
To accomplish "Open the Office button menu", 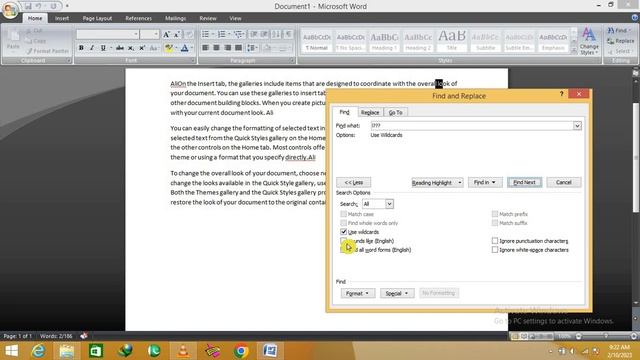I will (10, 10).
